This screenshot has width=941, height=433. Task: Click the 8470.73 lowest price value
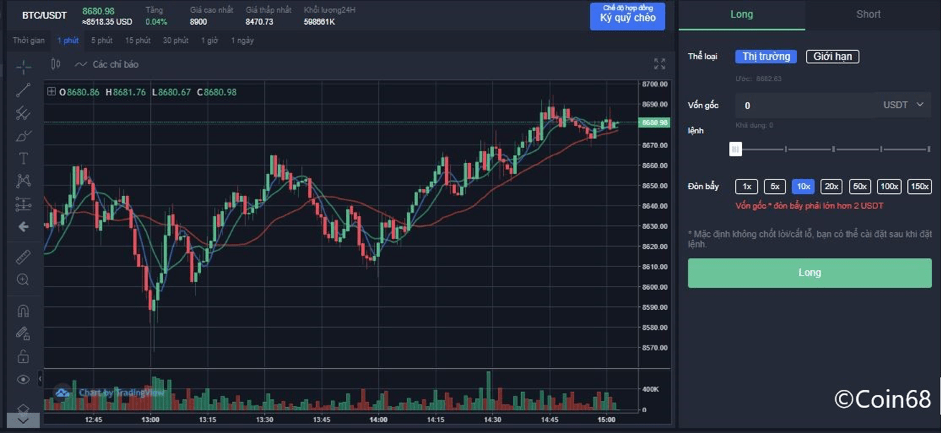(259, 22)
